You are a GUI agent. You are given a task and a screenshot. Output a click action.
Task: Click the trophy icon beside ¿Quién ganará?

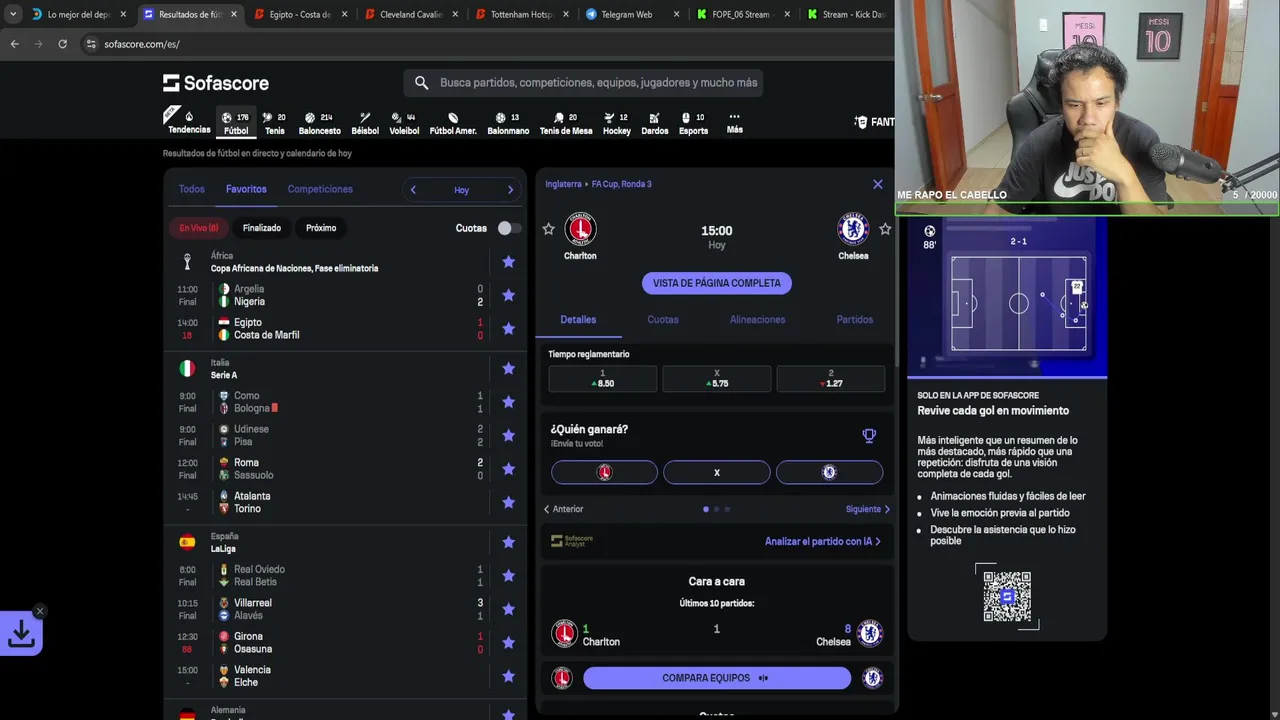[x=869, y=435]
